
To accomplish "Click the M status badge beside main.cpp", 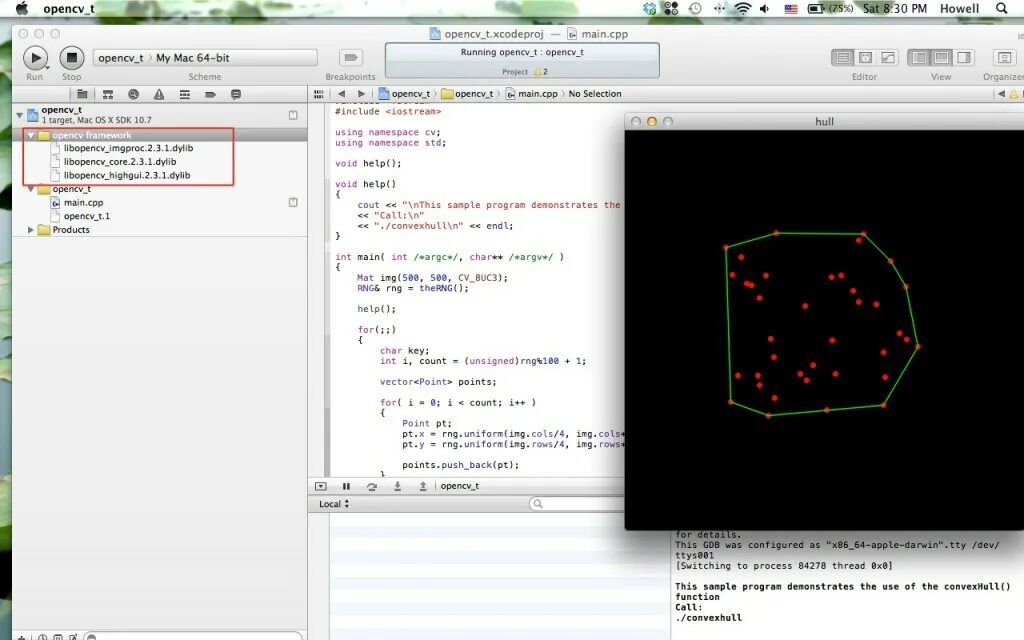I will (x=293, y=202).
